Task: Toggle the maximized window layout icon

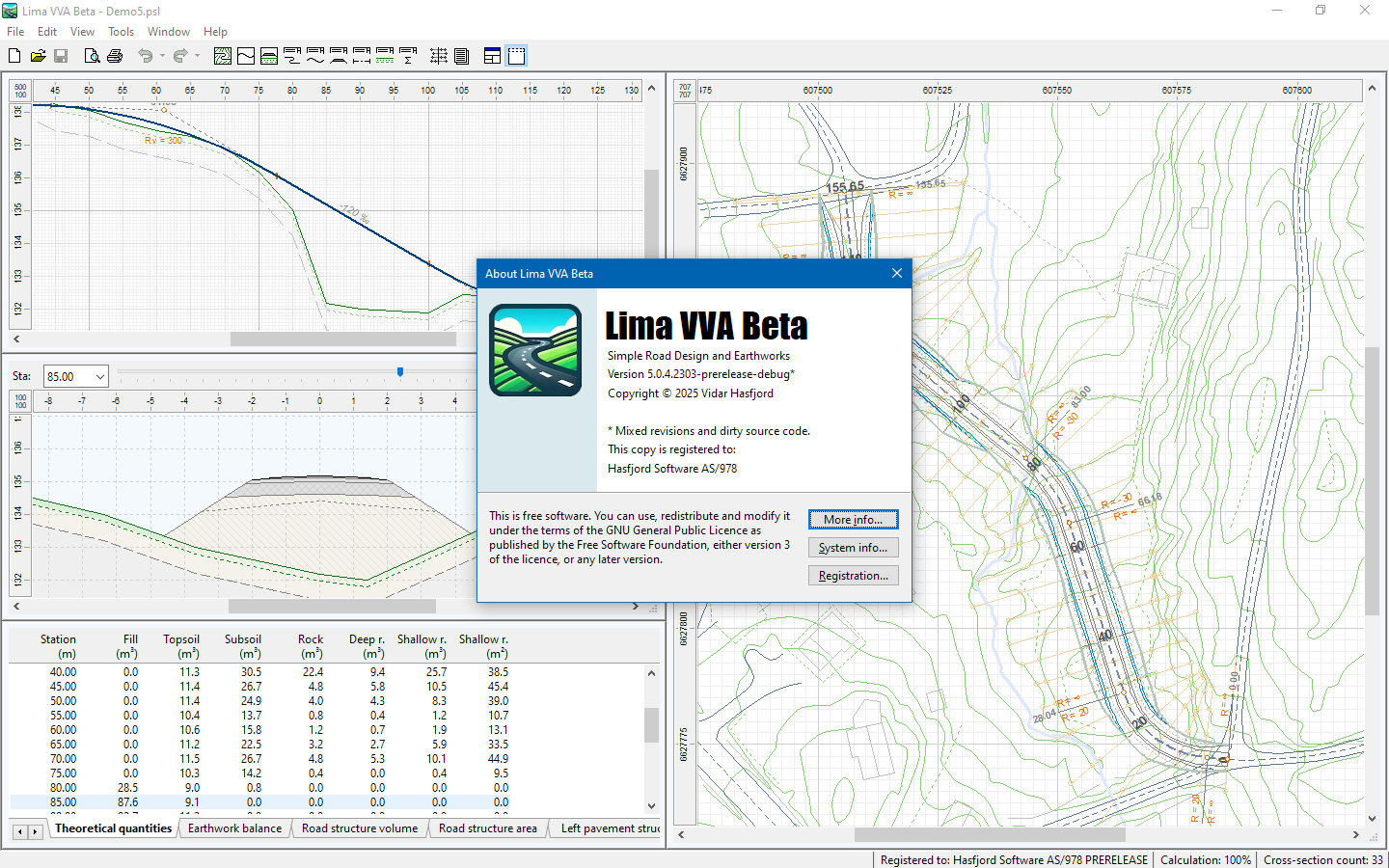Action: (517, 56)
